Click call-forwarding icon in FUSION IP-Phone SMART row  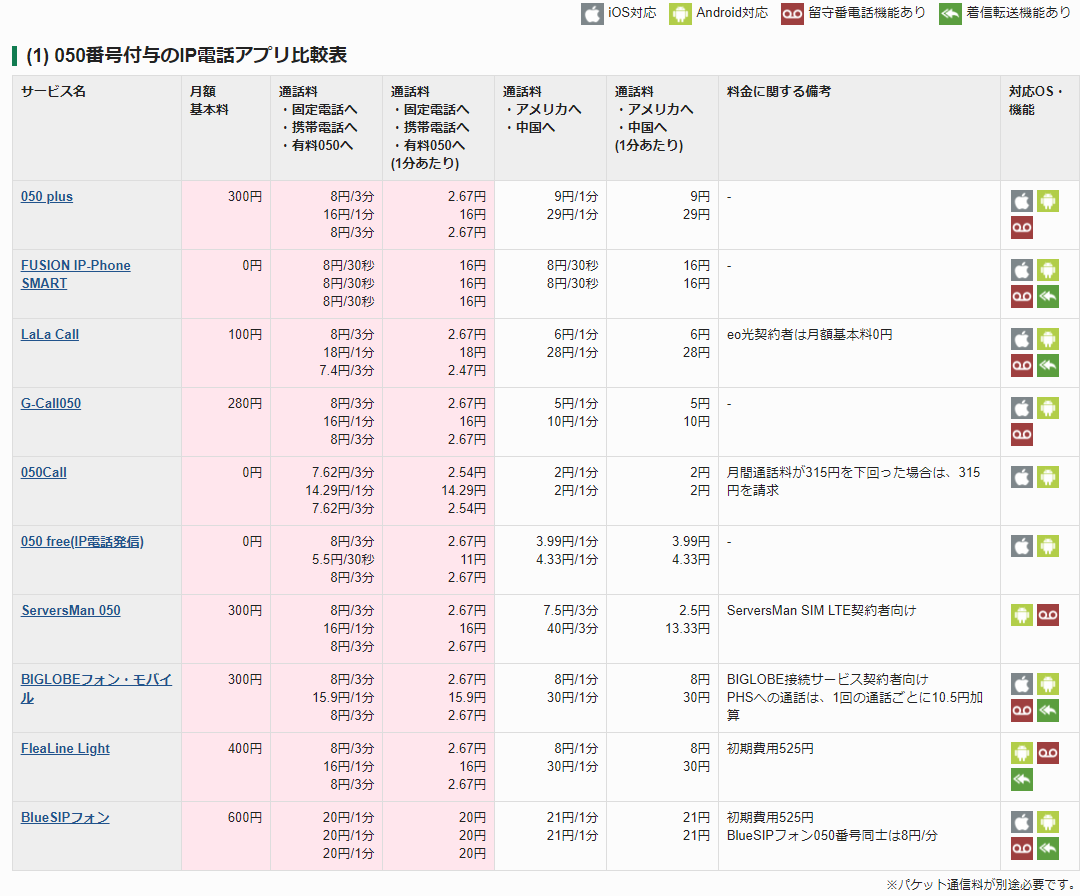(x=1047, y=297)
